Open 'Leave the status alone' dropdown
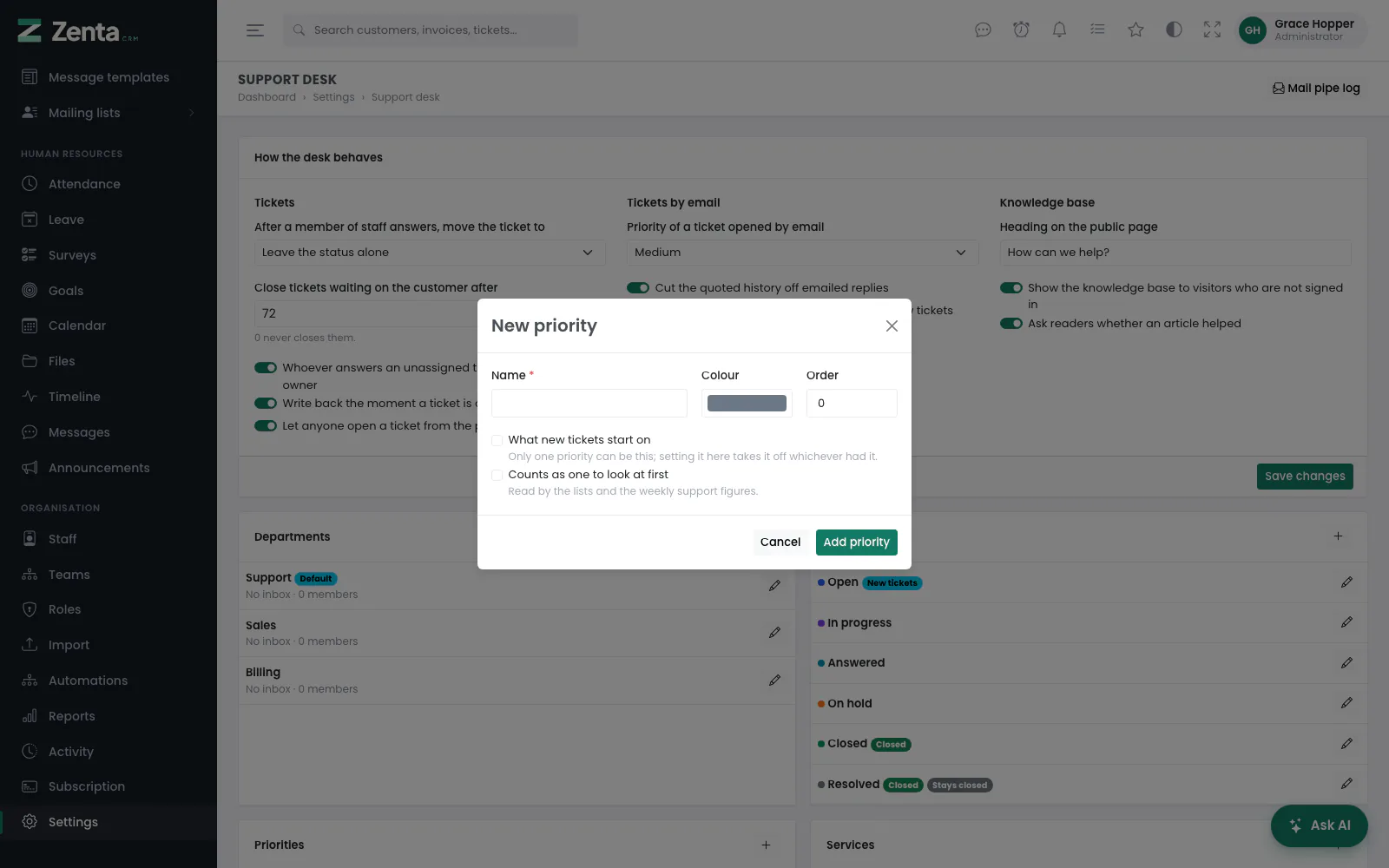Viewport: 1389px width, 868px height. [x=430, y=253]
